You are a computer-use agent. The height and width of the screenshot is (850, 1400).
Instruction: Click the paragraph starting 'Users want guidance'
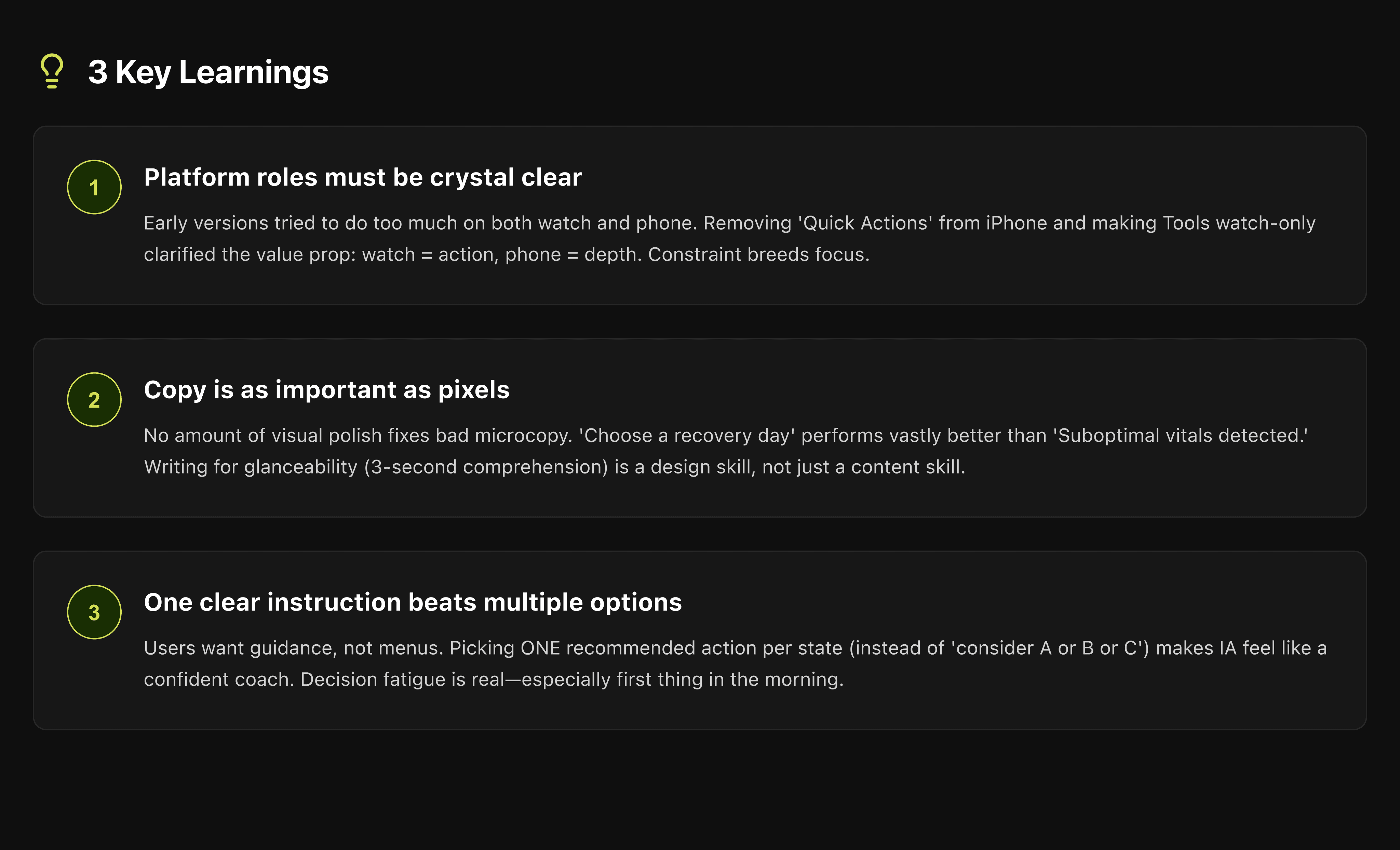pos(735,663)
